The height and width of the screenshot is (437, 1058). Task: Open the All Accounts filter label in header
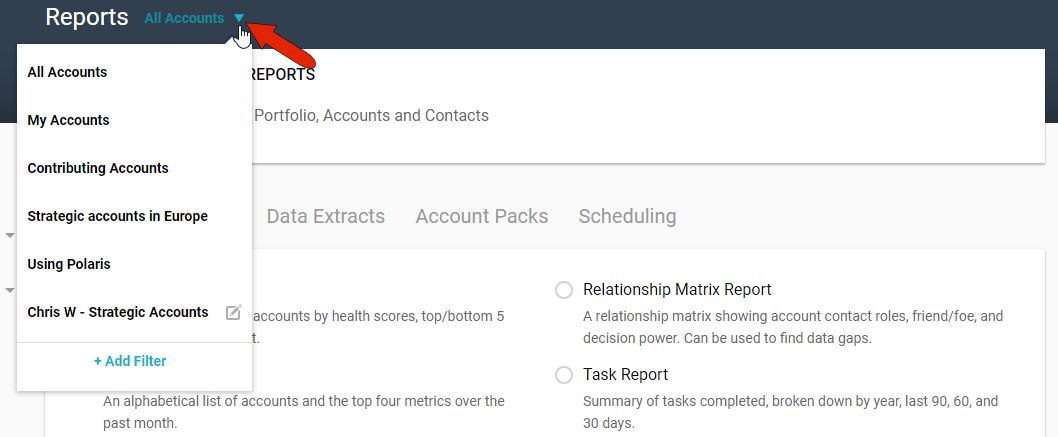point(184,18)
